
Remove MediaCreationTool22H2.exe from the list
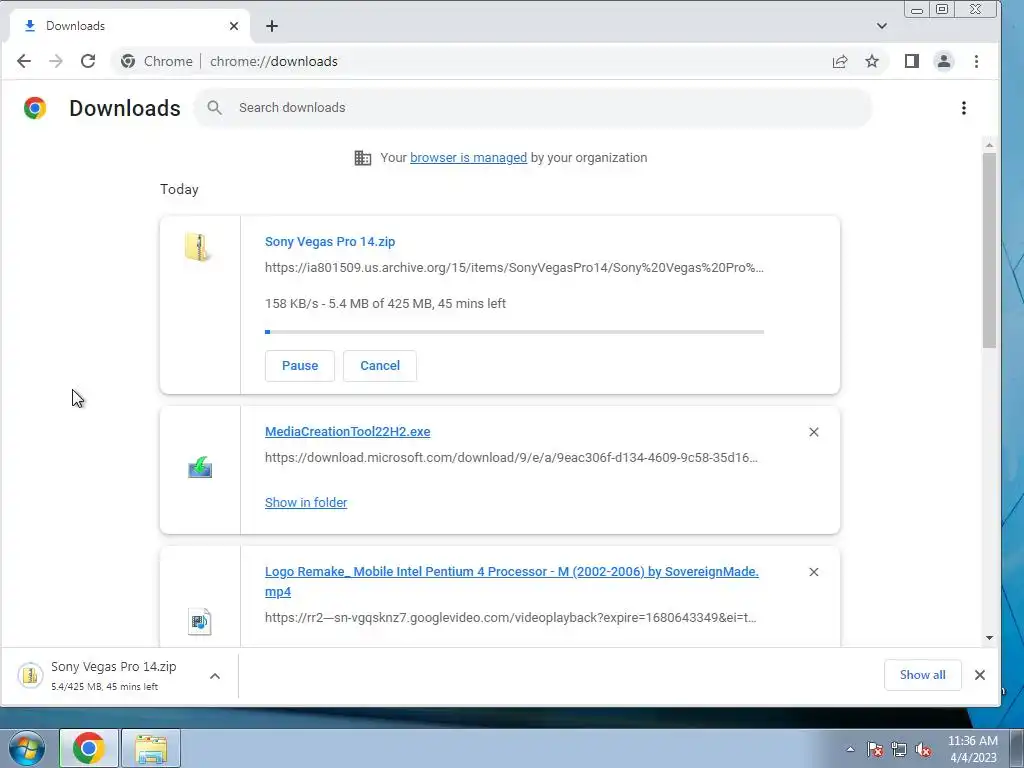[x=814, y=432]
